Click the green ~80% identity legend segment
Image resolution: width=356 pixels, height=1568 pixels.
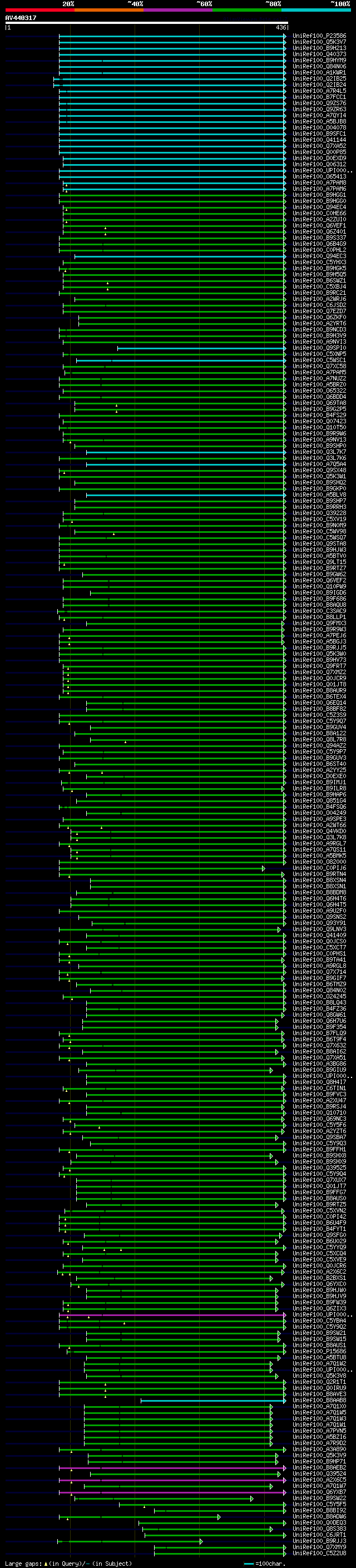[247, 10]
